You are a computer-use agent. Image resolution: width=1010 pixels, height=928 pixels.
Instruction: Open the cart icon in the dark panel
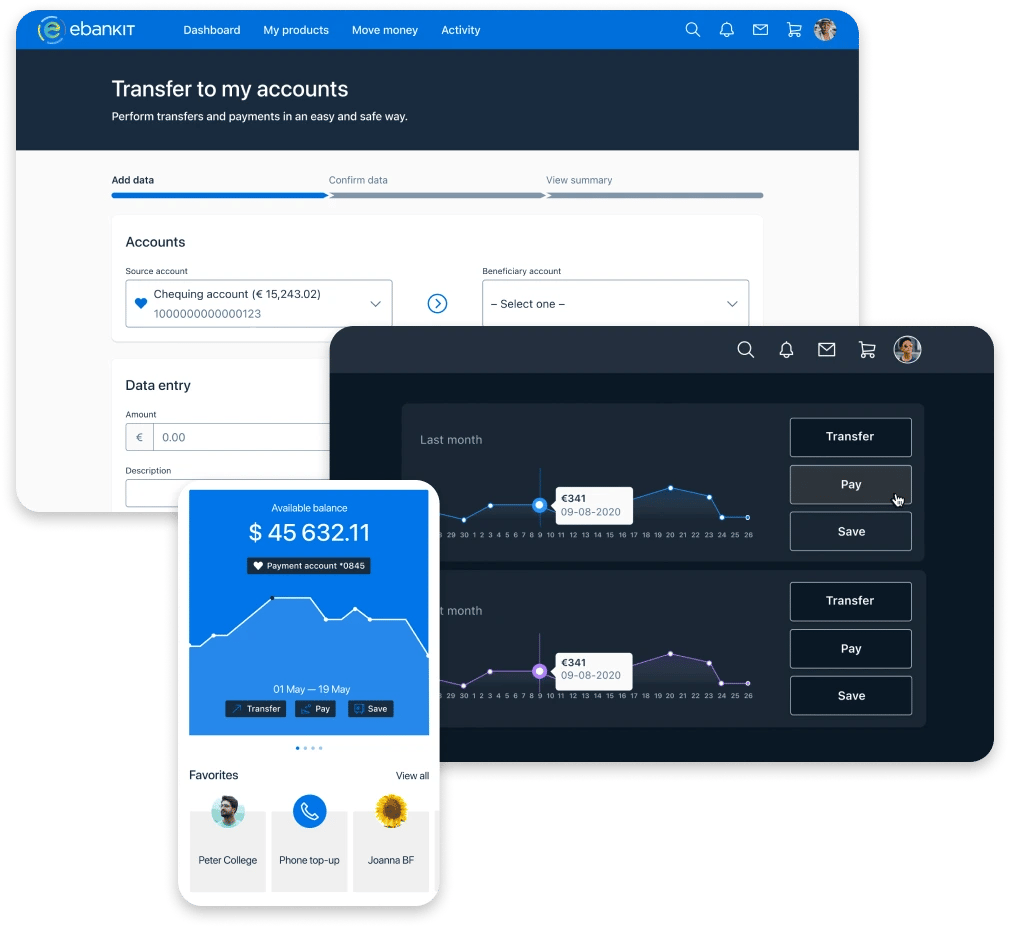click(867, 349)
